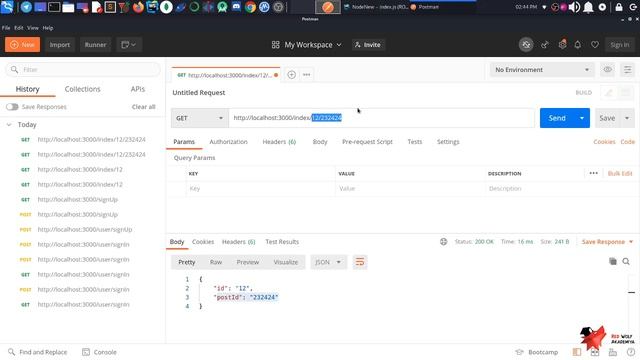Click the Bulk Edit link

[x=620, y=173]
